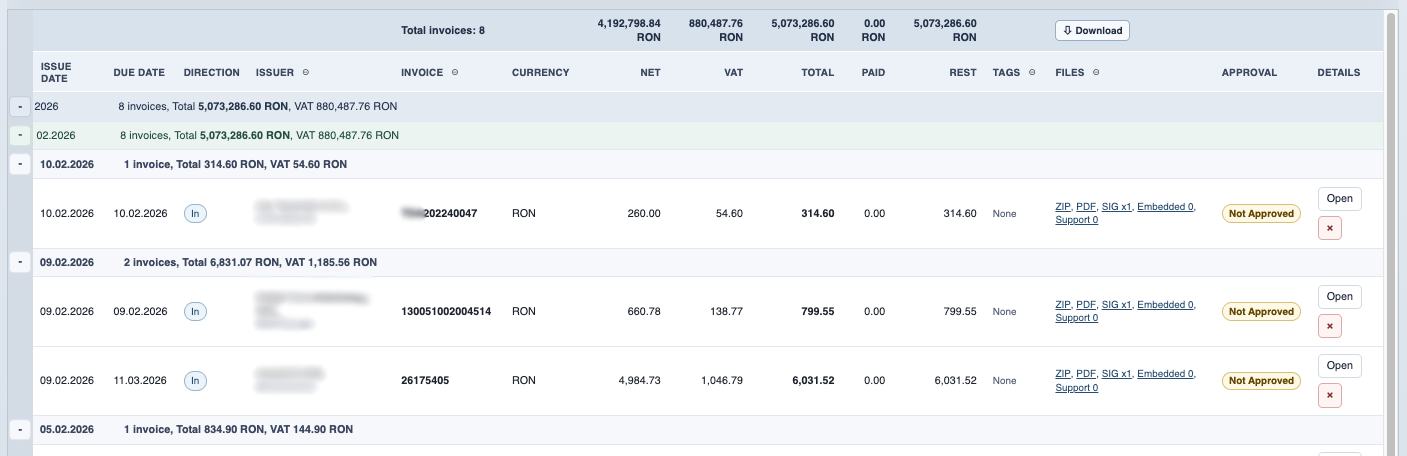Delete invoice 26175405 with red X
This screenshot has height=456, width=1407.
coord(1329,395)
